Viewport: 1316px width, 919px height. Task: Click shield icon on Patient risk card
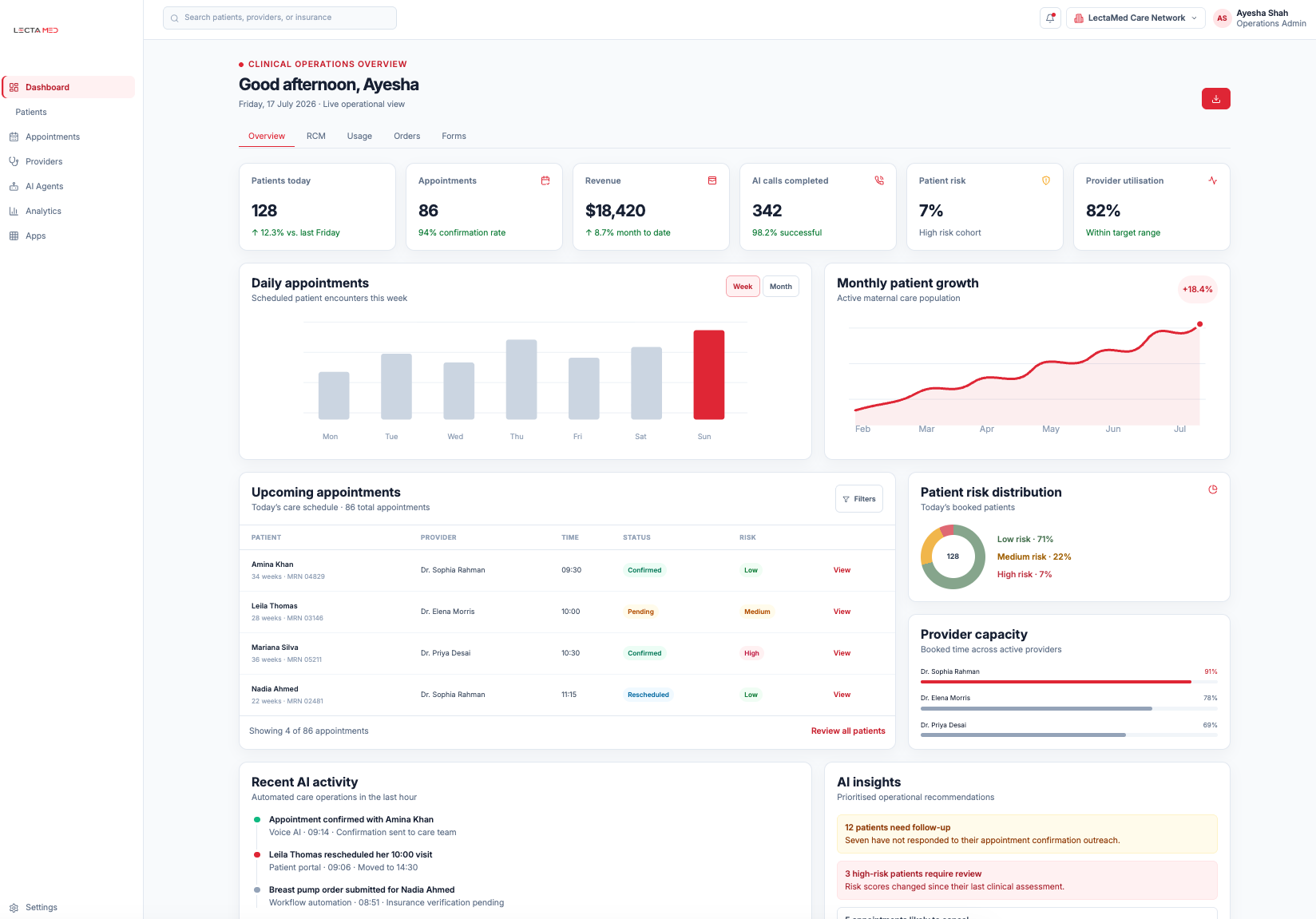coord(1046,181)
